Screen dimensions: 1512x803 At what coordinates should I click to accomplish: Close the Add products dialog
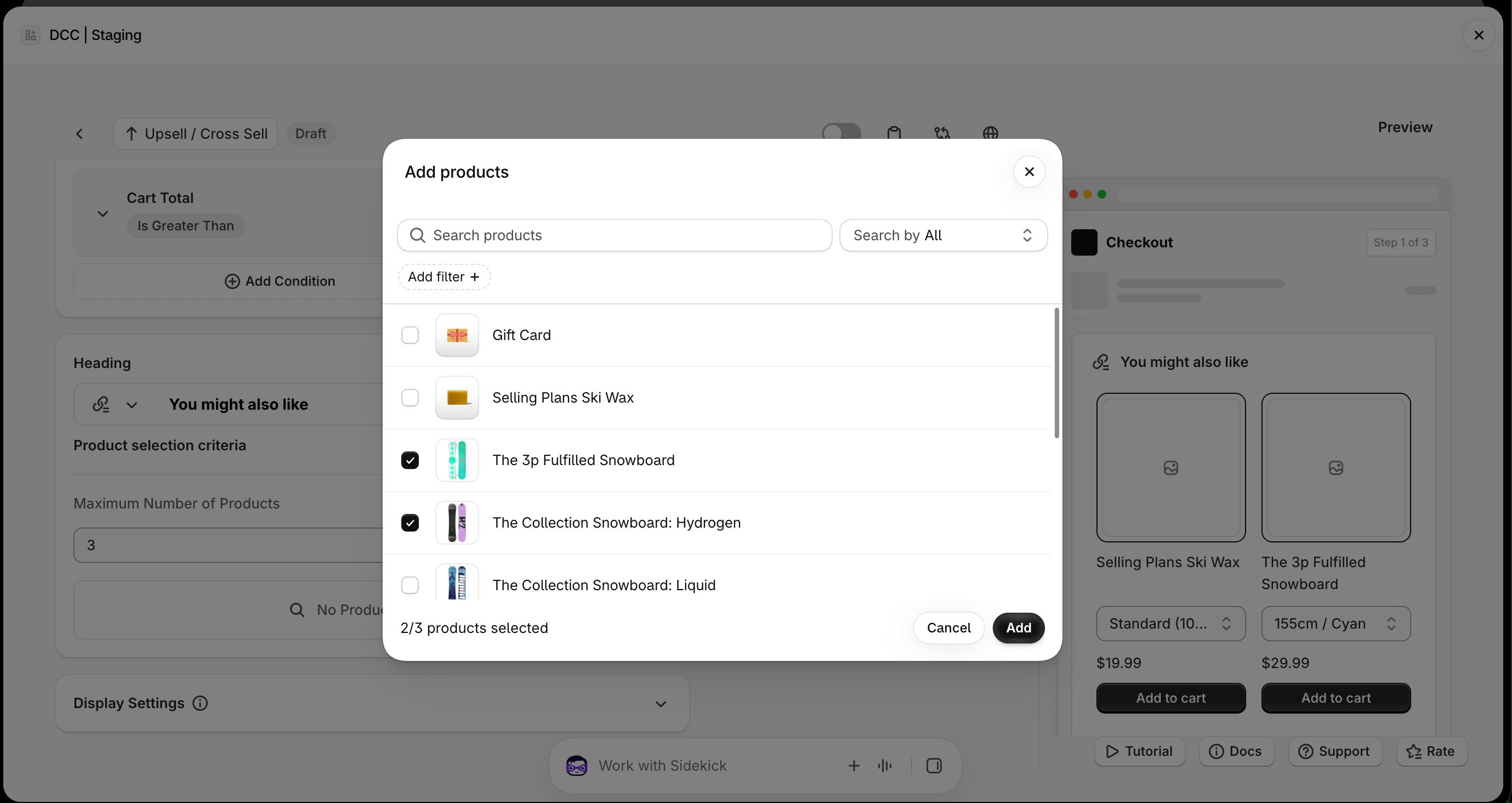pyautogui.click(x=1029, y=172)
